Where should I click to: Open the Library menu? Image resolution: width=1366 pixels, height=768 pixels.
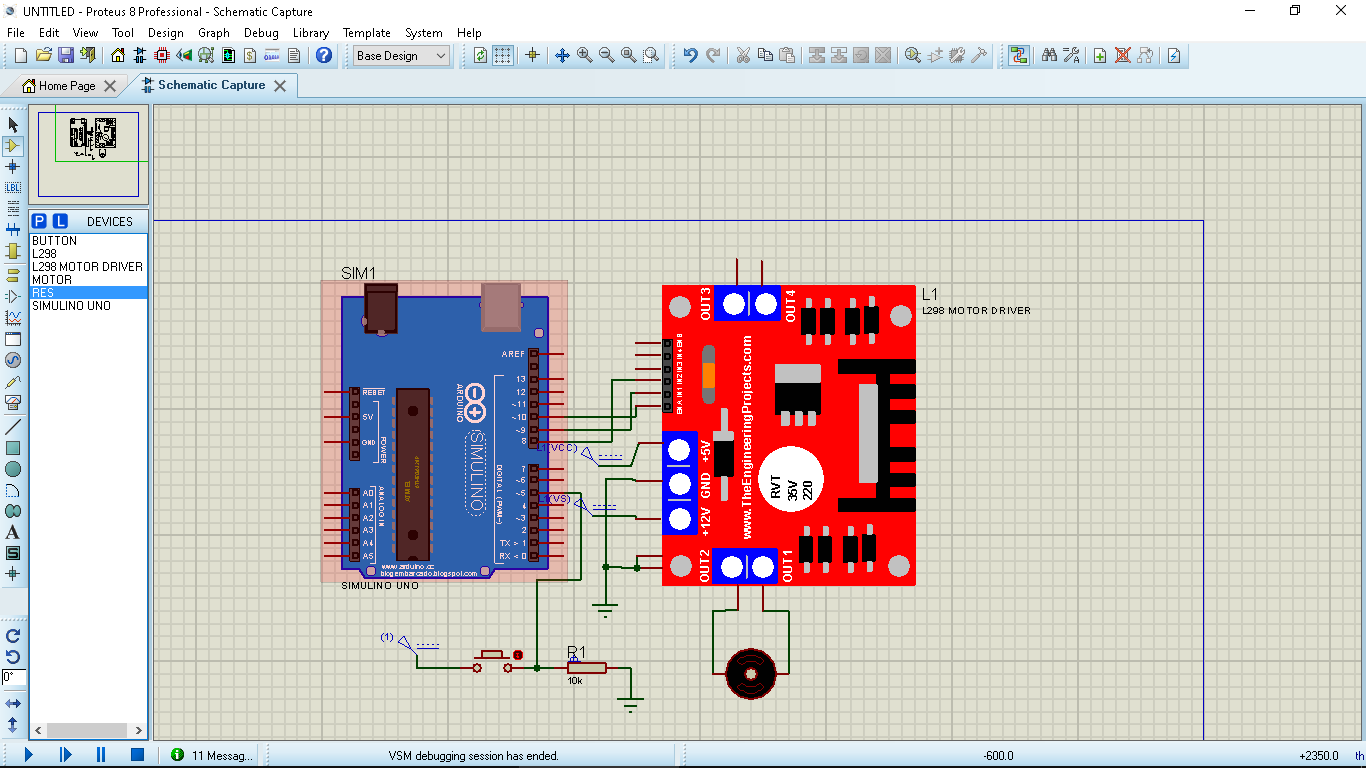coord(311,33)
